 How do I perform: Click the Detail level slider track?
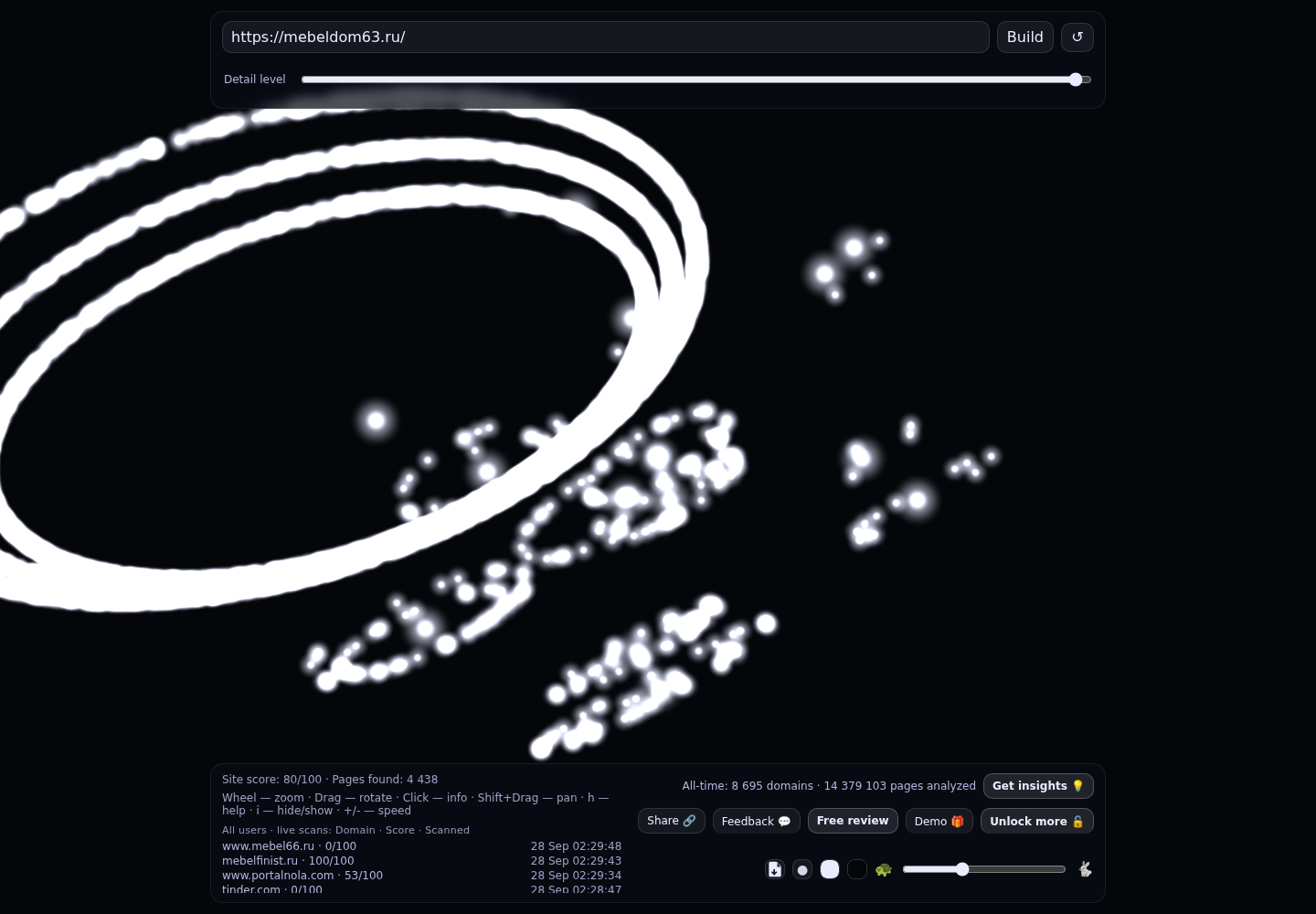(696, 80)
